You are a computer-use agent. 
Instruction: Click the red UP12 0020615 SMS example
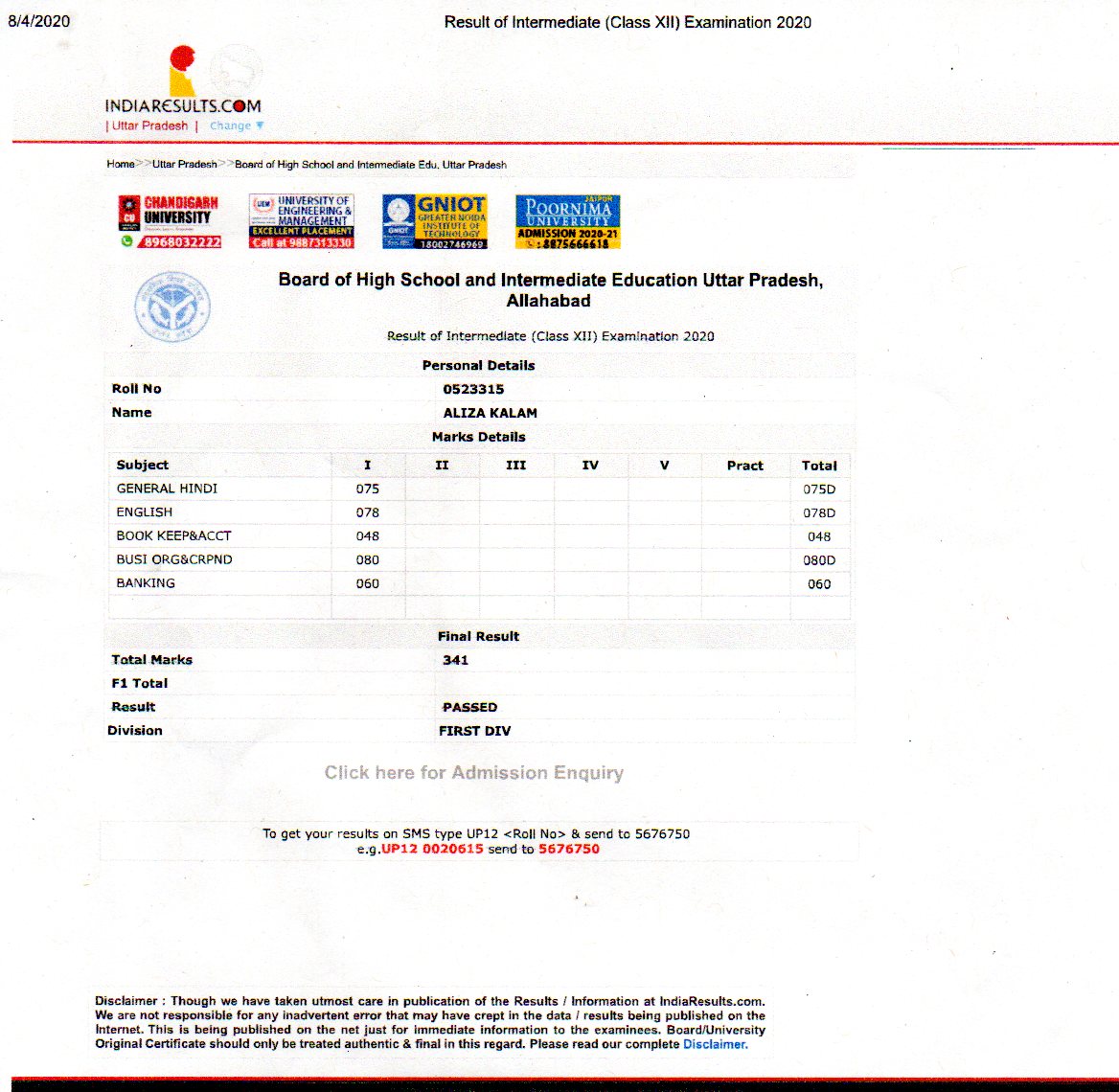tap(432, 849)
